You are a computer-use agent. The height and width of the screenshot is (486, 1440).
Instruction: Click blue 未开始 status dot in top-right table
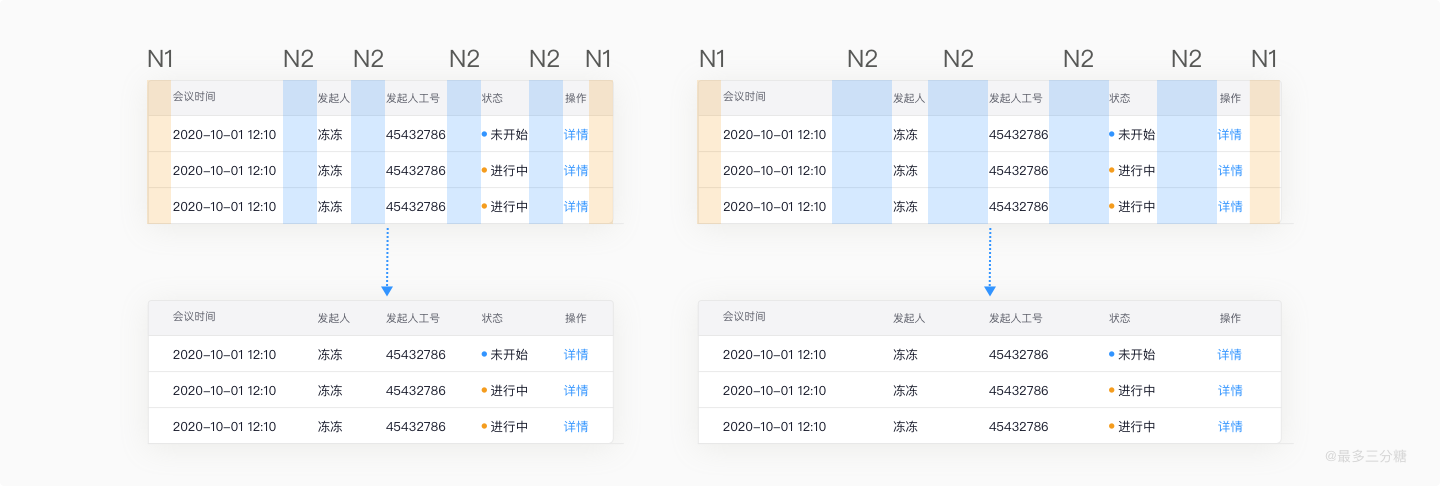1112,133
